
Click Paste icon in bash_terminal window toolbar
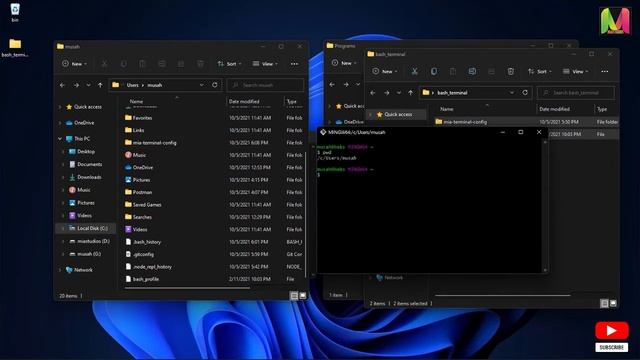point(453,71)
